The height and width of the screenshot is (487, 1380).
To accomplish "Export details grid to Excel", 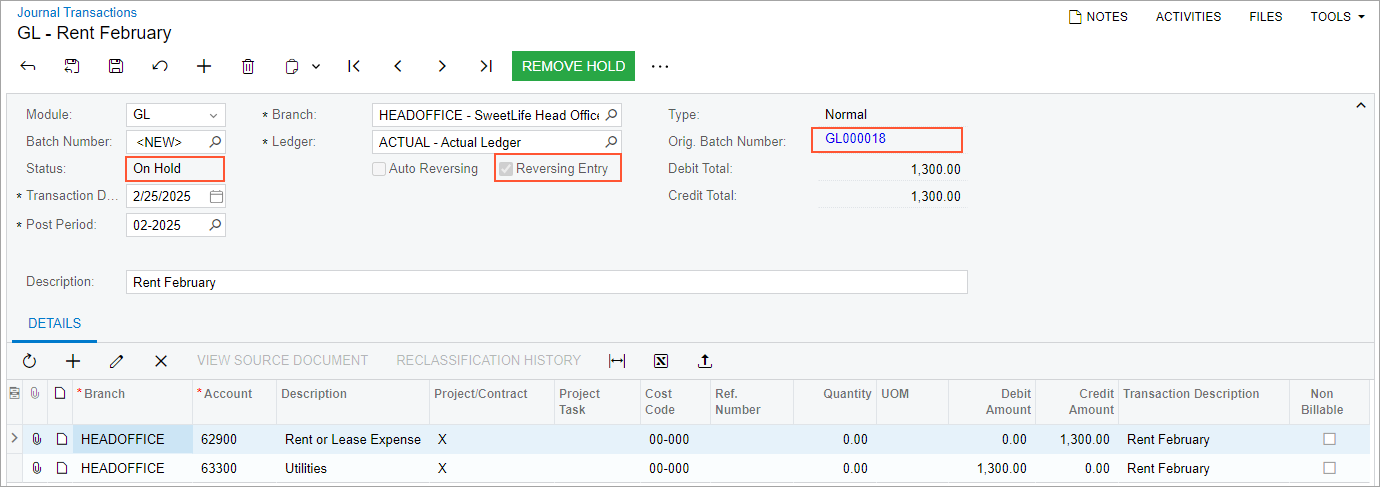I will (661, 360).
